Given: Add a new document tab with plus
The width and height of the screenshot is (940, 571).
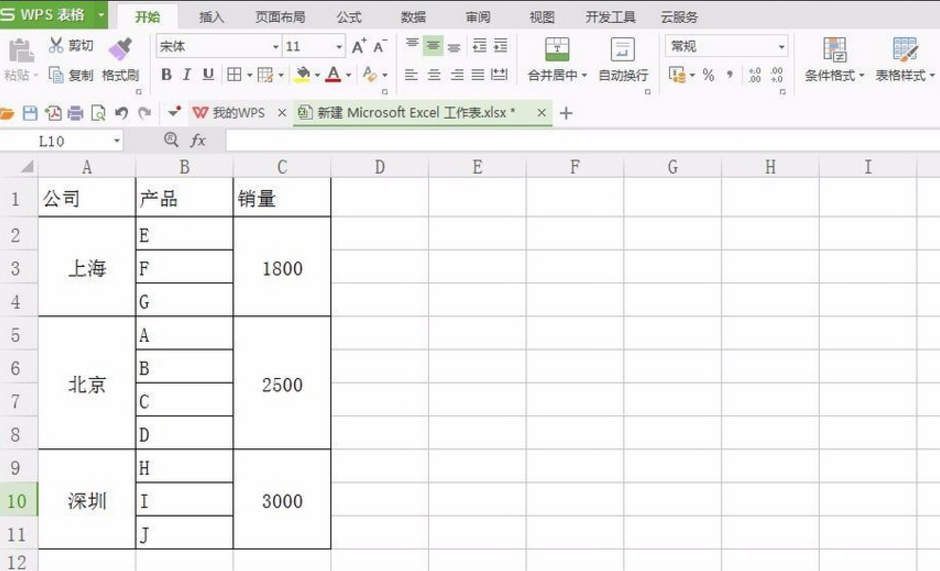Looking at the screenshot, I should tap(566, 113).
